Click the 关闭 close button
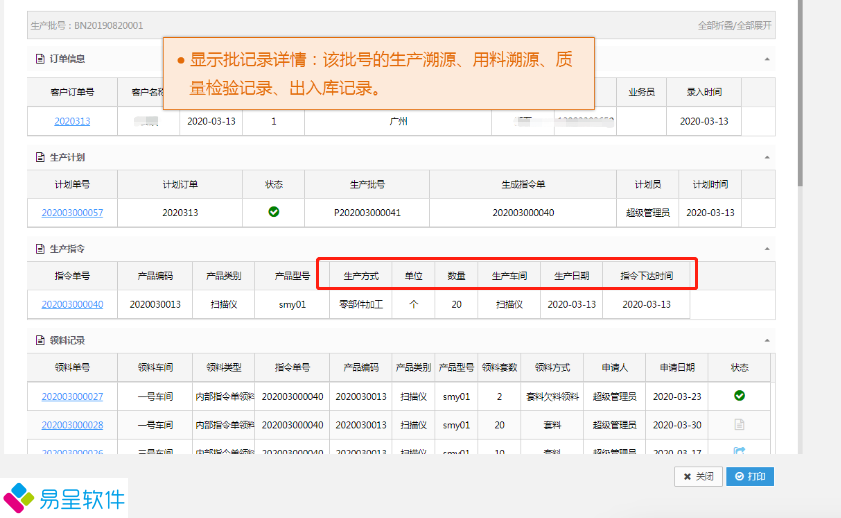This screenshot has height=518, width=841. (x=699, y=476)
